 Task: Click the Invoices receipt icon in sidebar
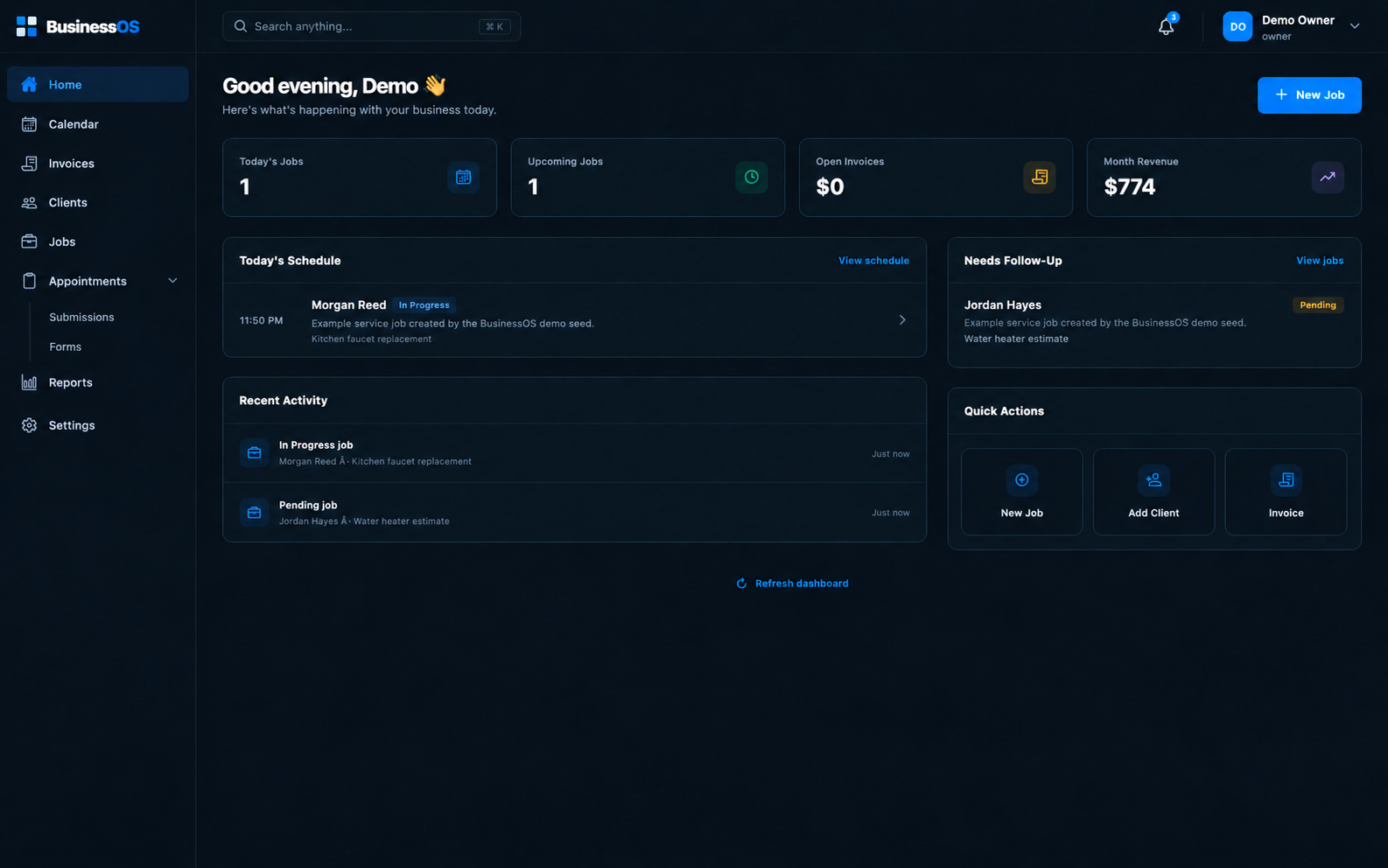[x=29, y=164]
